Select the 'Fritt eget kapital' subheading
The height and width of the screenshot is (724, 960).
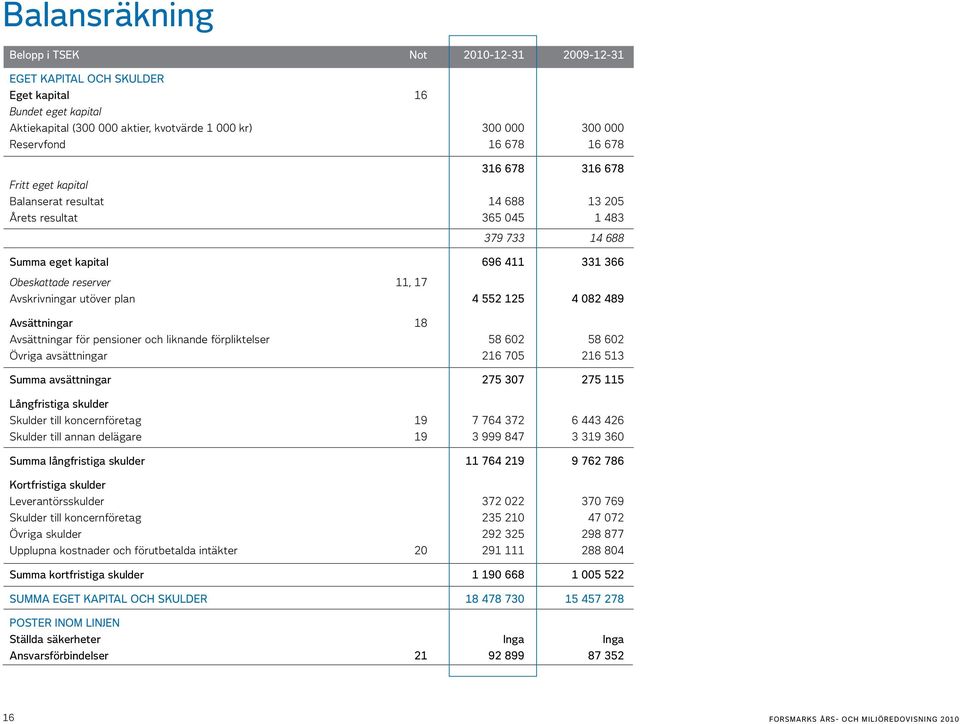[x=48, y=185]
